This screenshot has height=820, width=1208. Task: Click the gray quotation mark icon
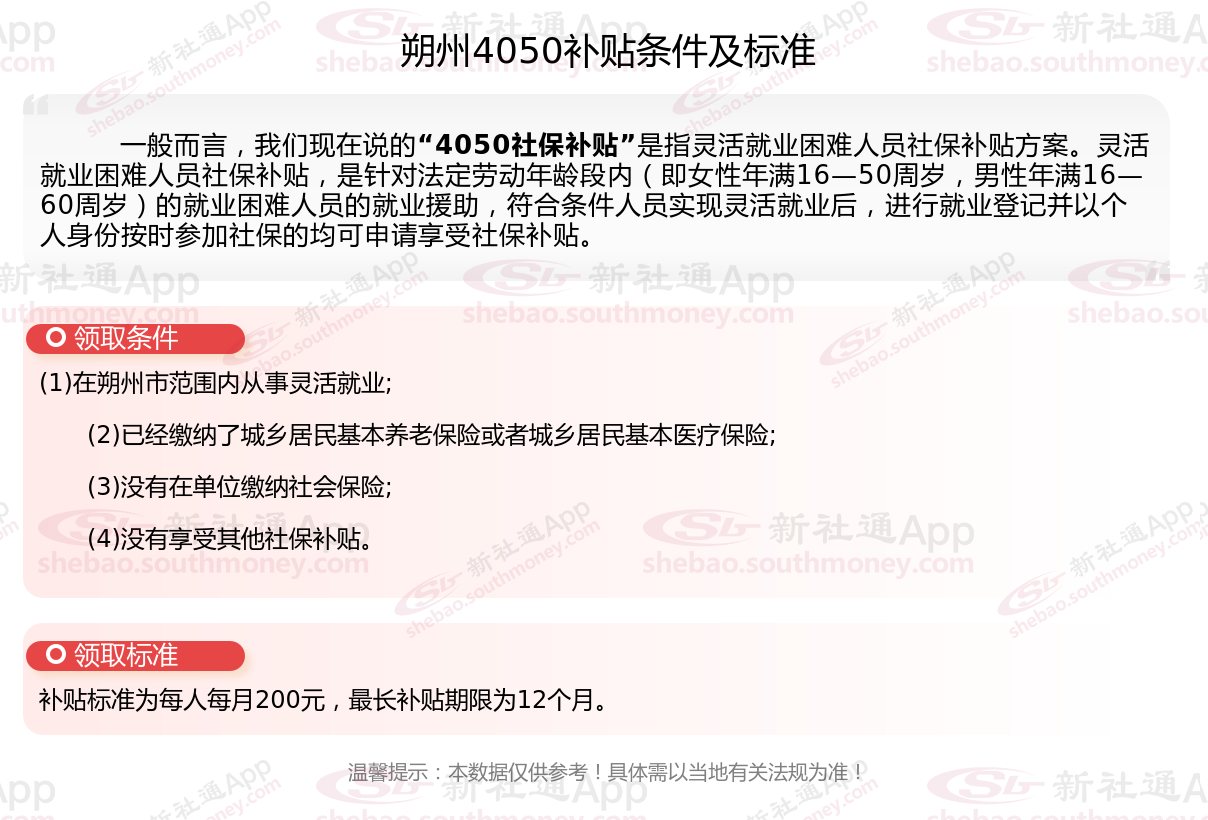point(36,106)
